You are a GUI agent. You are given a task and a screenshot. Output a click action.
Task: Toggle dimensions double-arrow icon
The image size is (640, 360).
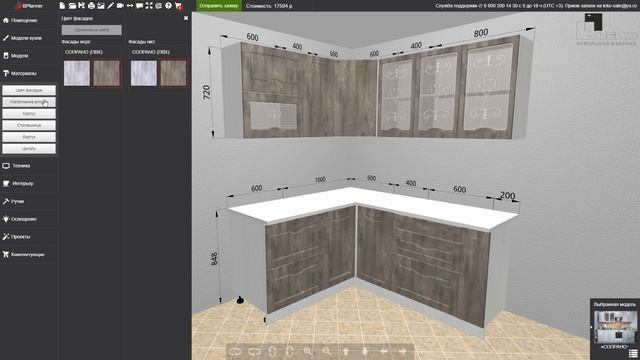point(130,6)
